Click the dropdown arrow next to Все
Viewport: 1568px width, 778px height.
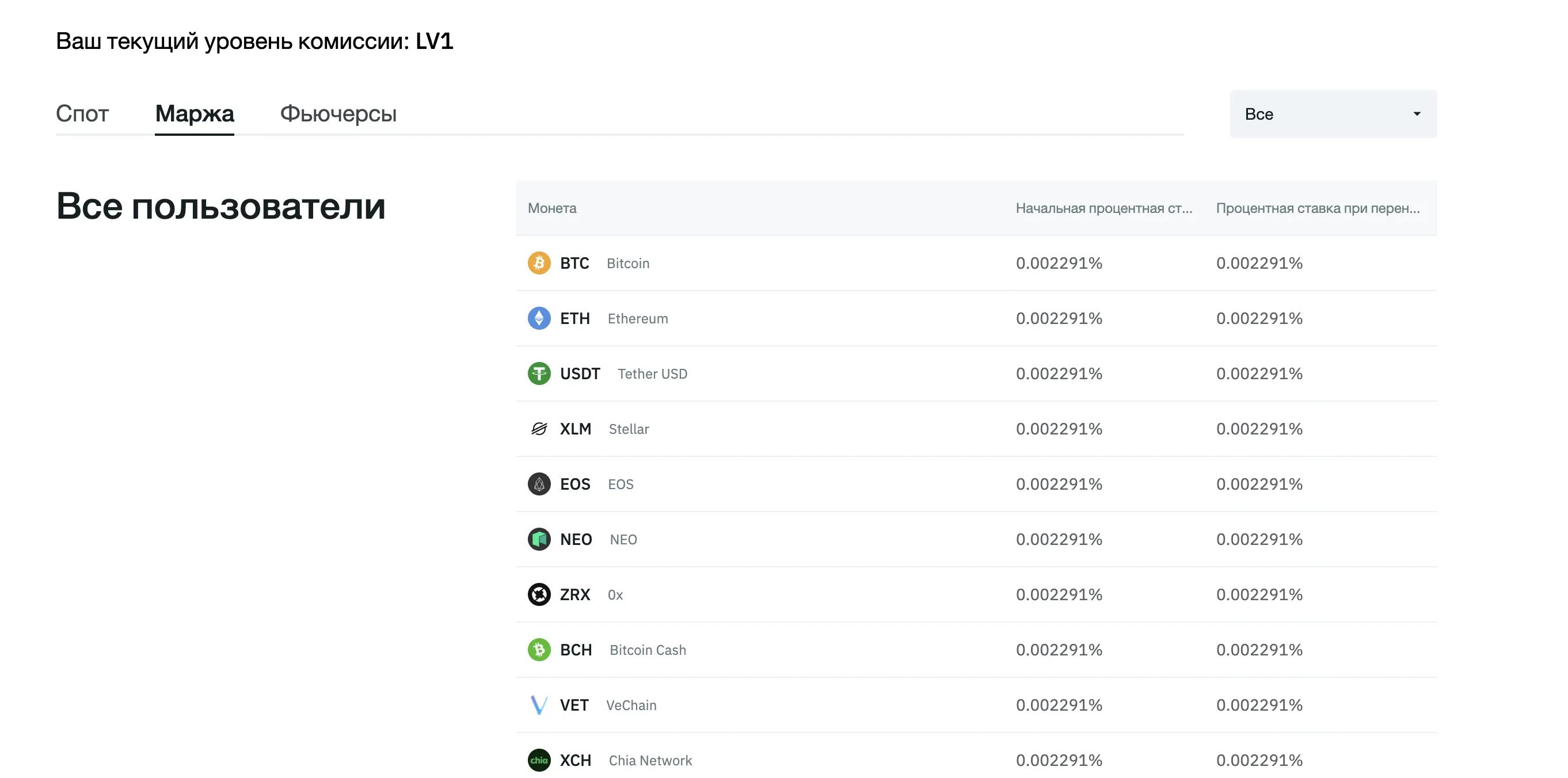(1417, 114)
